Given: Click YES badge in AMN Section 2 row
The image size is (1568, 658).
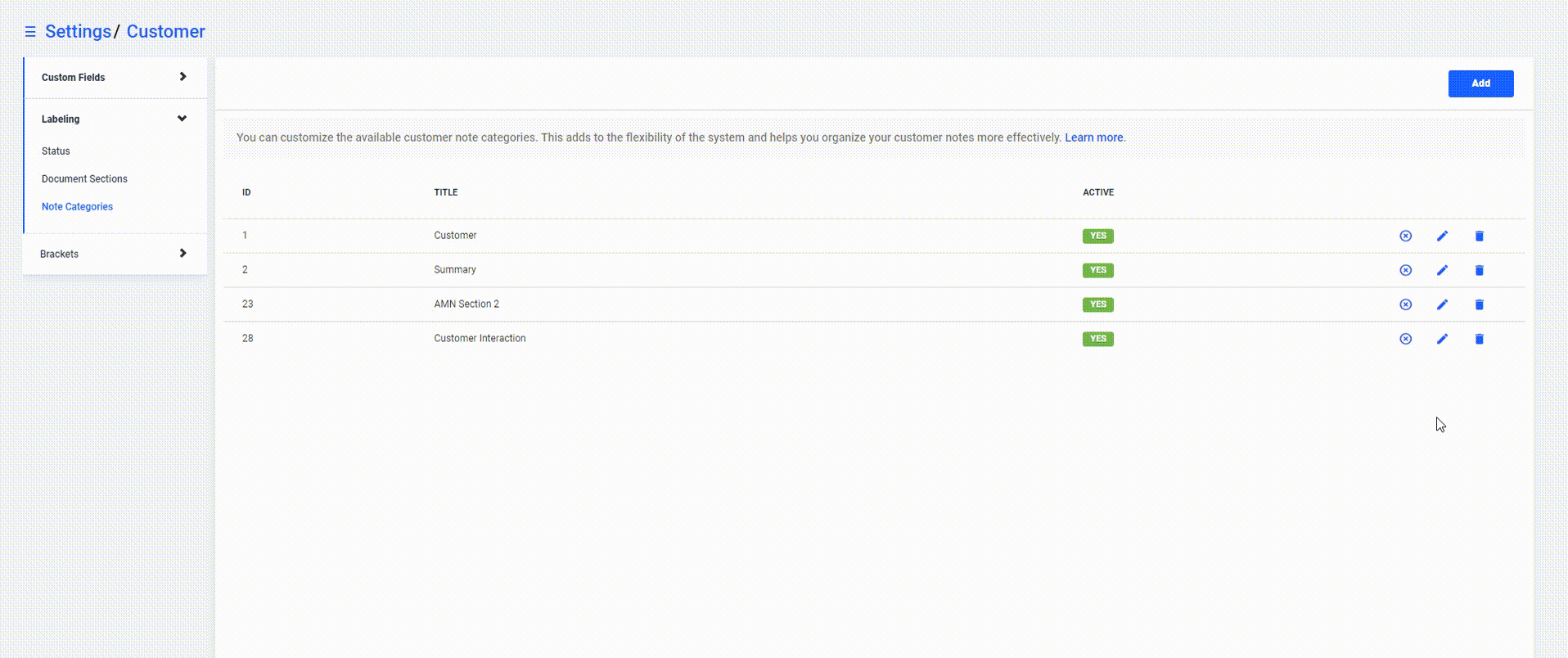Looking at the screenshot, I should (1097, 304).
